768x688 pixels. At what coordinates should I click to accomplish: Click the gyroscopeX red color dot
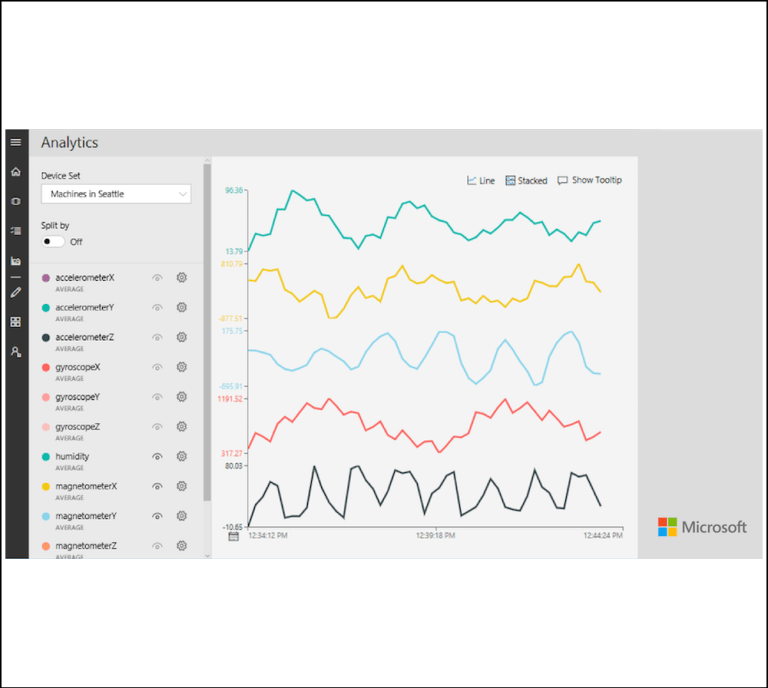click(47, 368)
